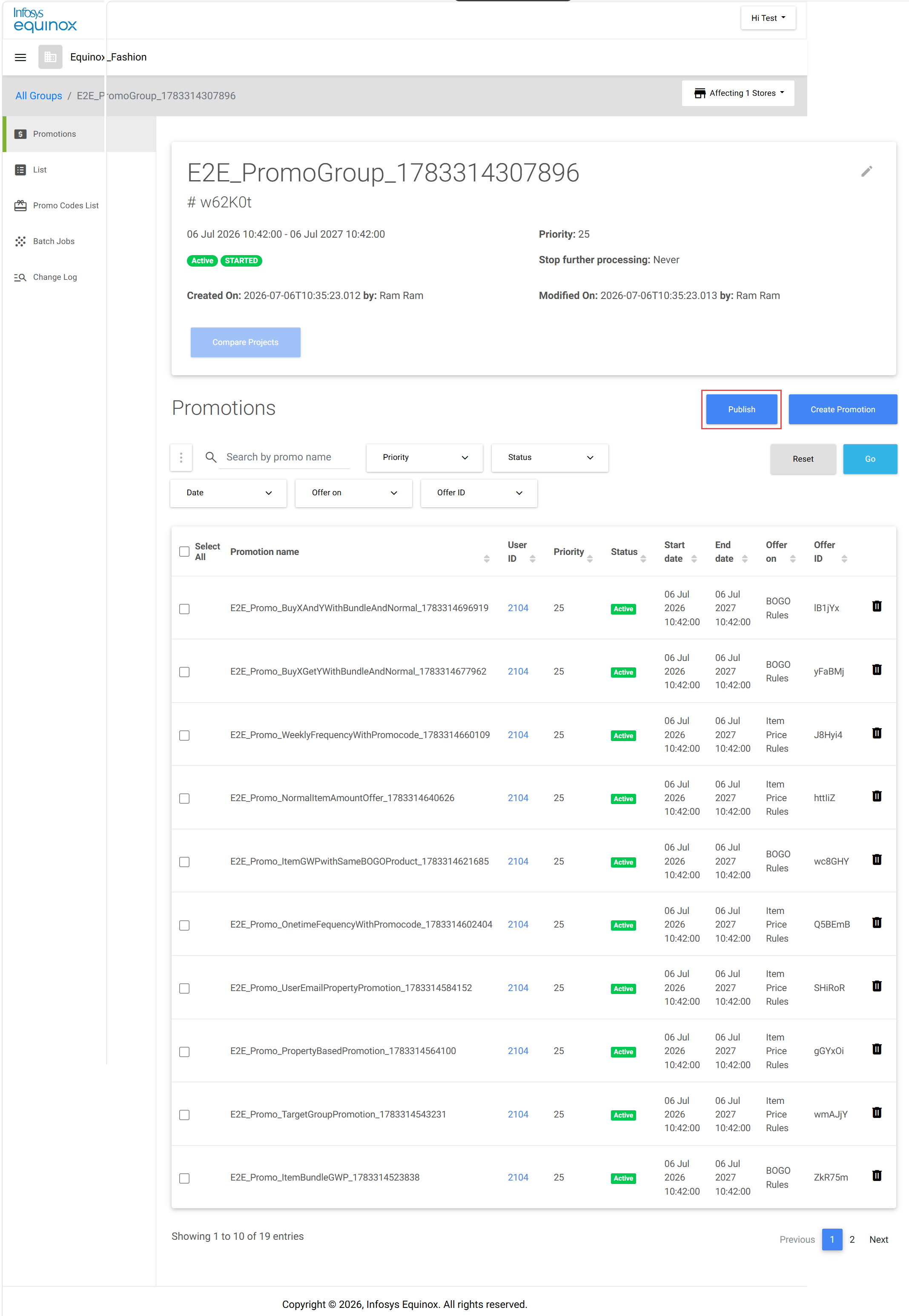Go to page 2 of promotions
Viewport: 909px width, 1316px height.
point(852,1240)
